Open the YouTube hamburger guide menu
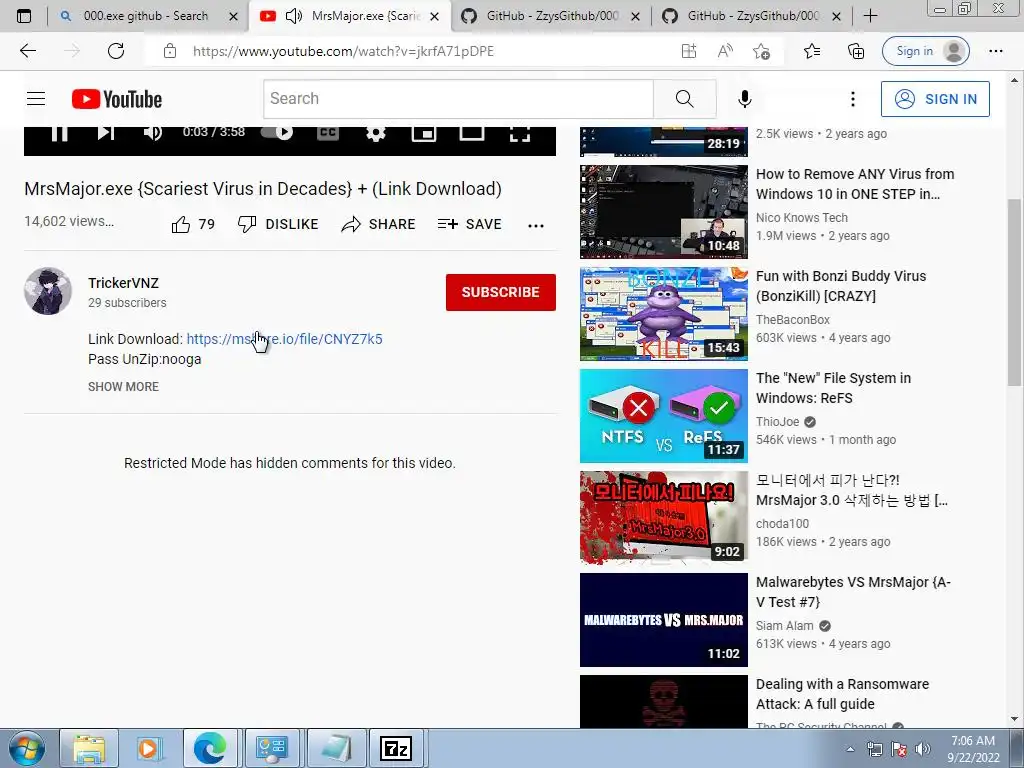The image size is (1024, 768). click(x=36, y=99)
